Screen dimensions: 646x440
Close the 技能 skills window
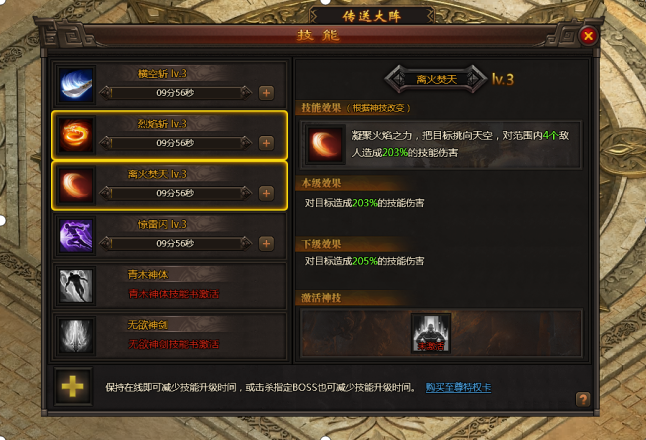click(x=588, y=36)
